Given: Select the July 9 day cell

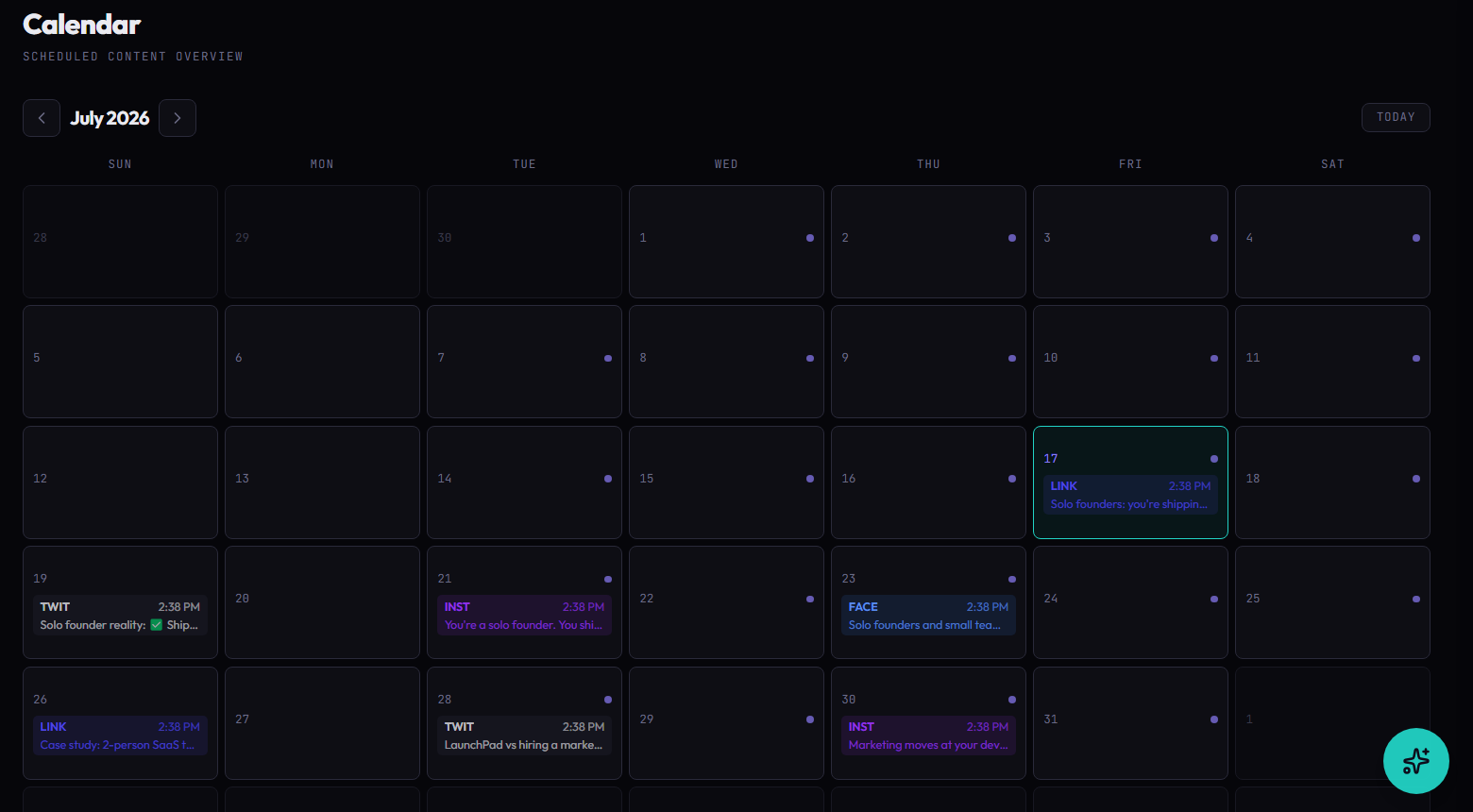Looking at the screenshot, I should click(928, 362).
